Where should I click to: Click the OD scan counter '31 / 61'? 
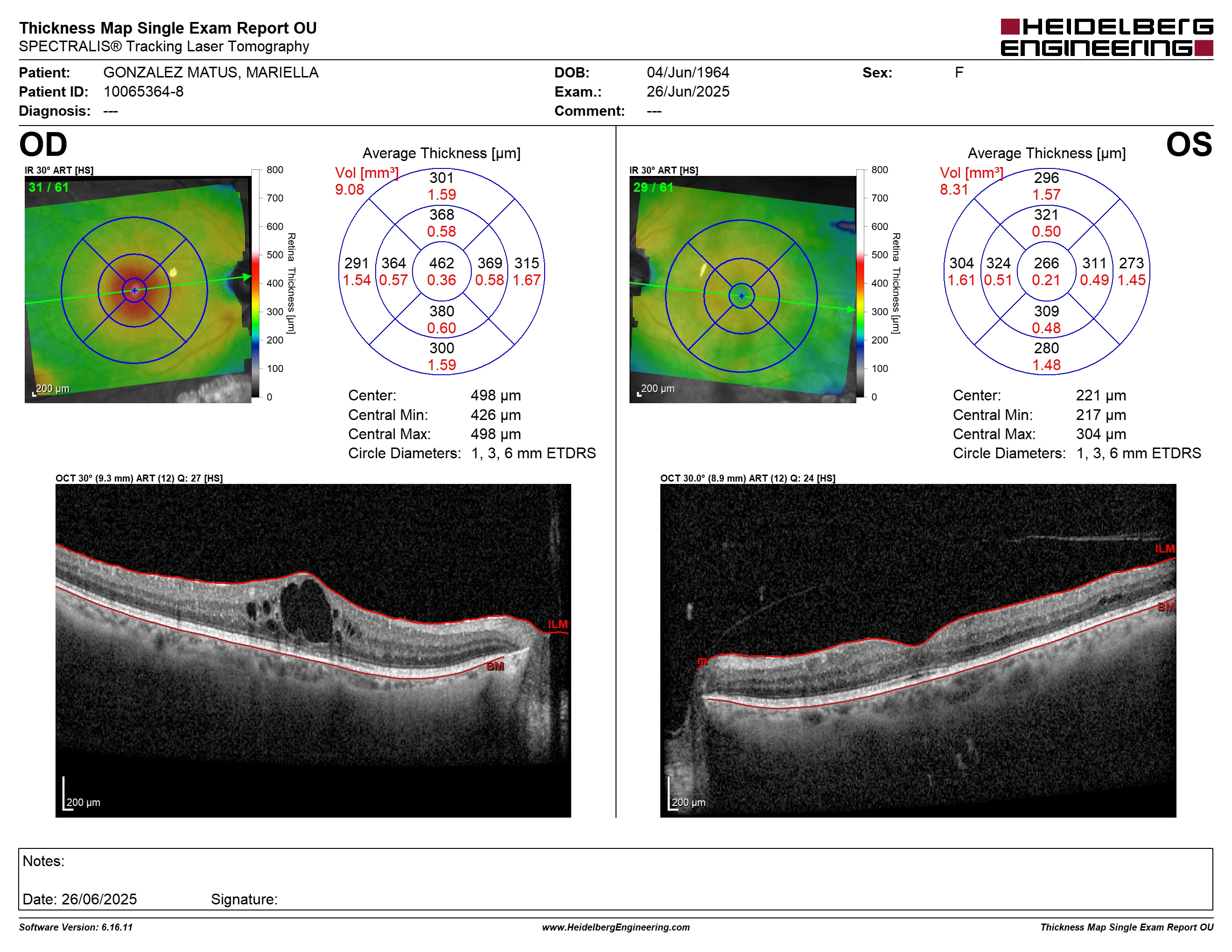coord(49,187)
